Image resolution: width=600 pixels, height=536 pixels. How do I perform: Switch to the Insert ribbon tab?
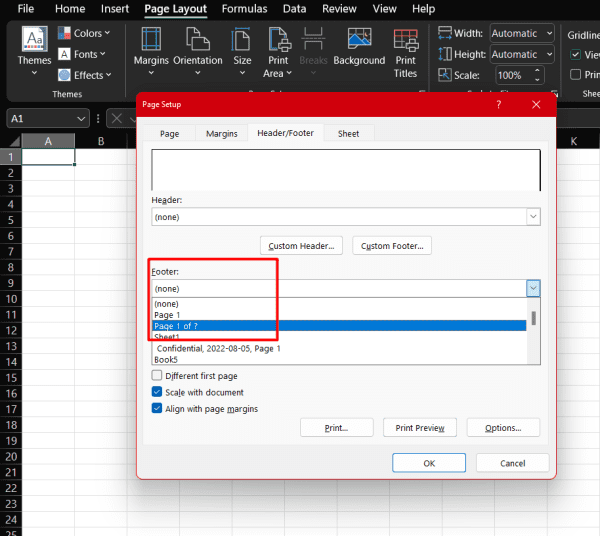click(x=115, y=8)
